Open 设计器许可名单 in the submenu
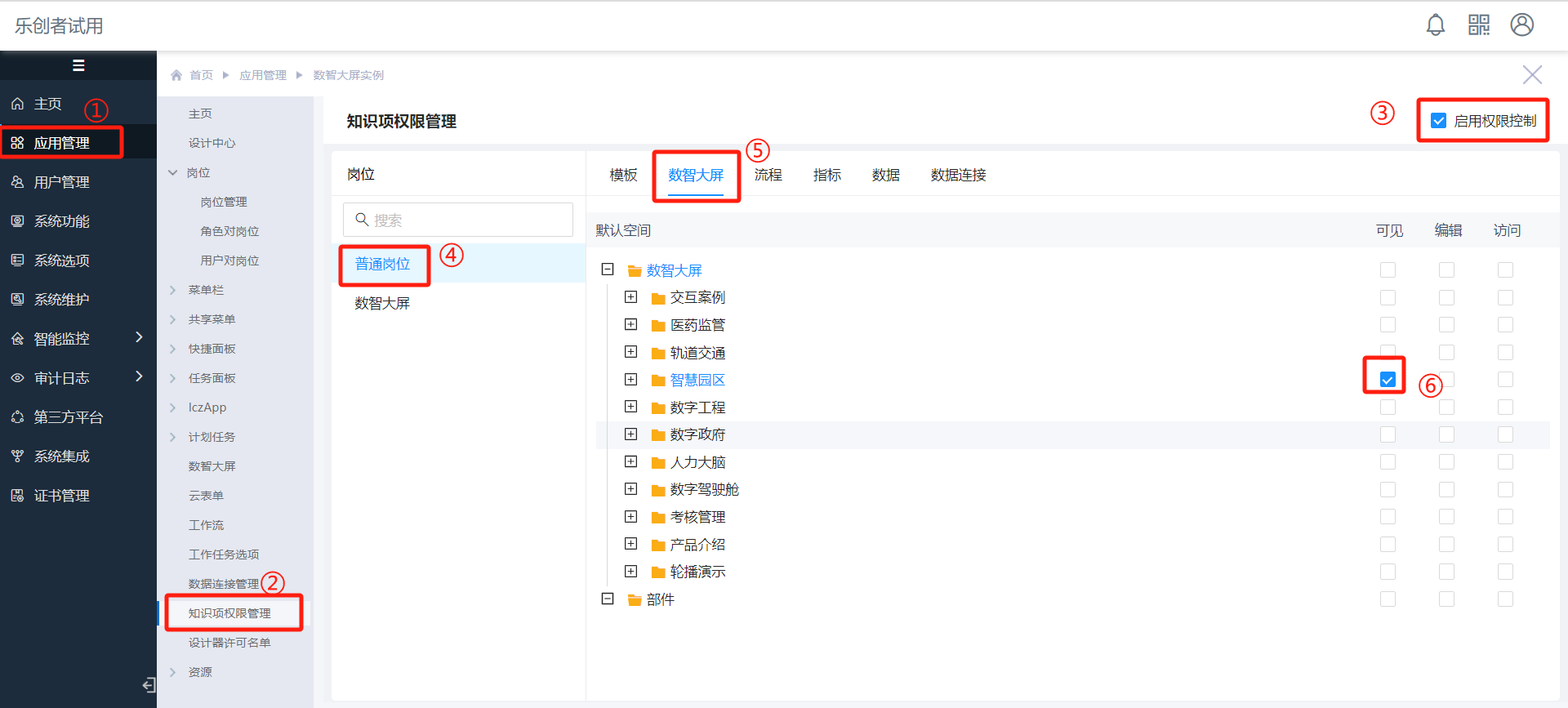 [229, 643]
